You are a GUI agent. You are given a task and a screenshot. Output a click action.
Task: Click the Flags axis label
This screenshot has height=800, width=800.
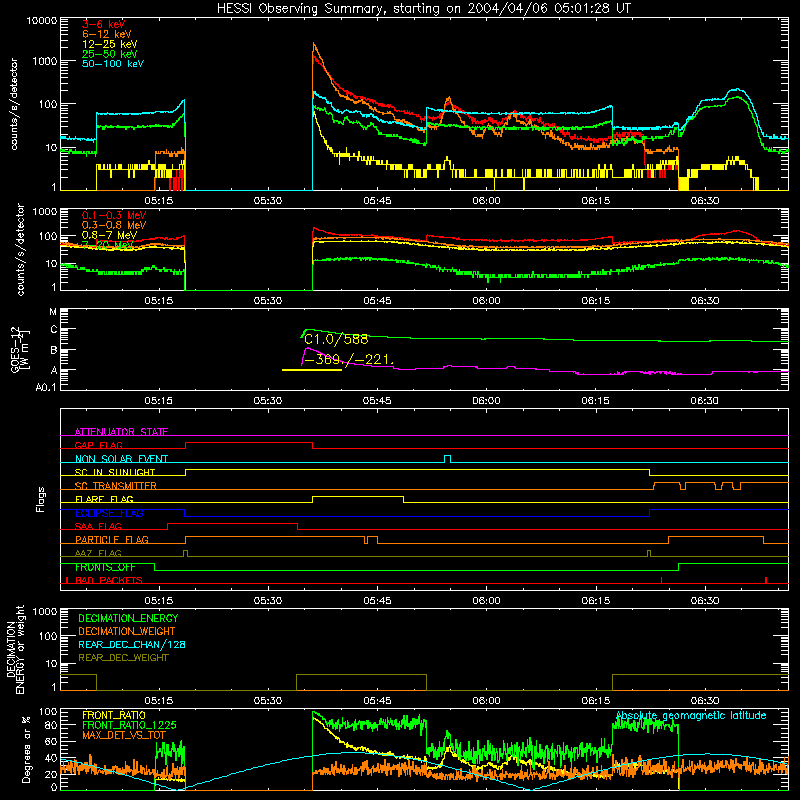tap(41, 499)
